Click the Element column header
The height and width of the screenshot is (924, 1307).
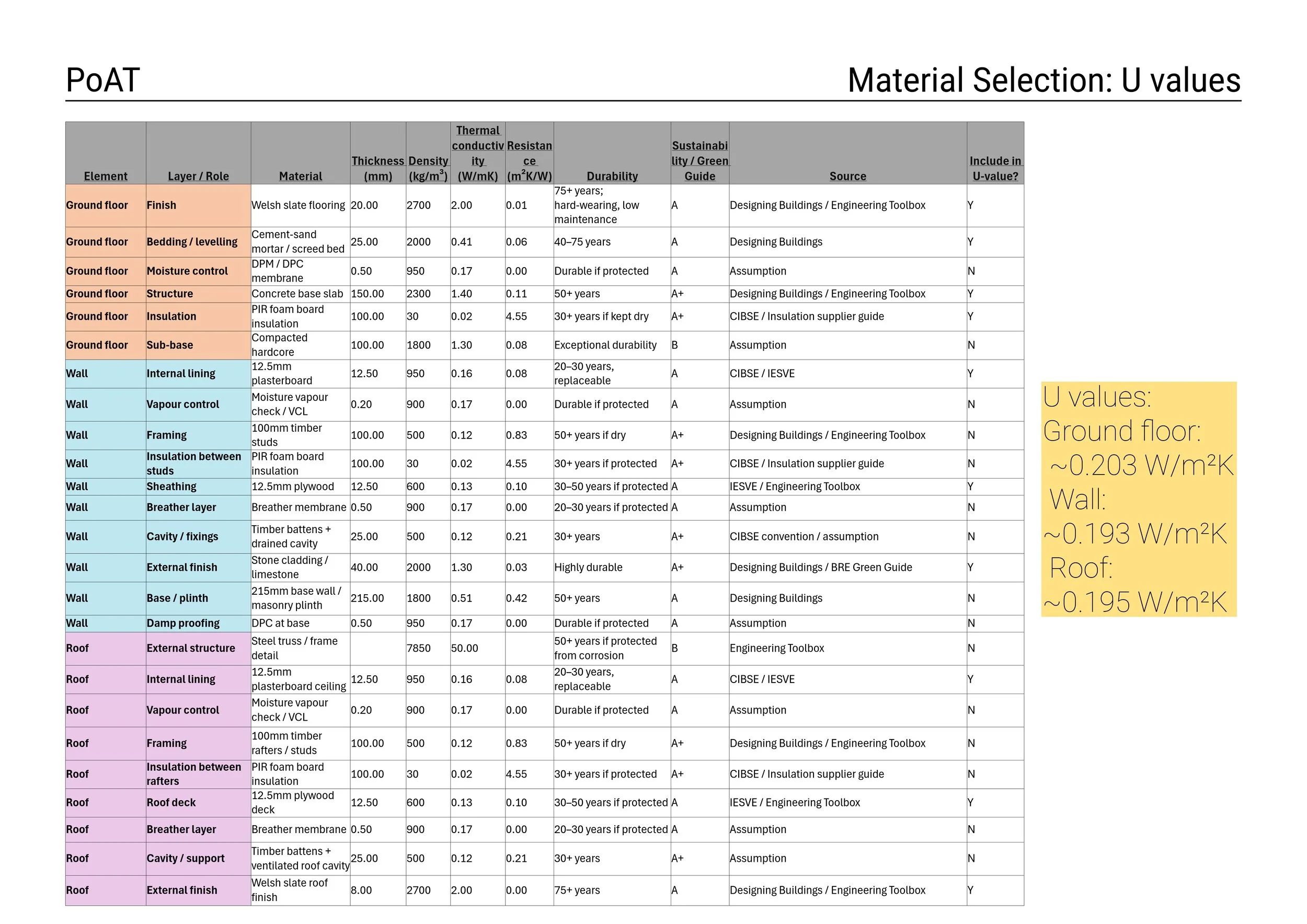(x=105, y=153)
